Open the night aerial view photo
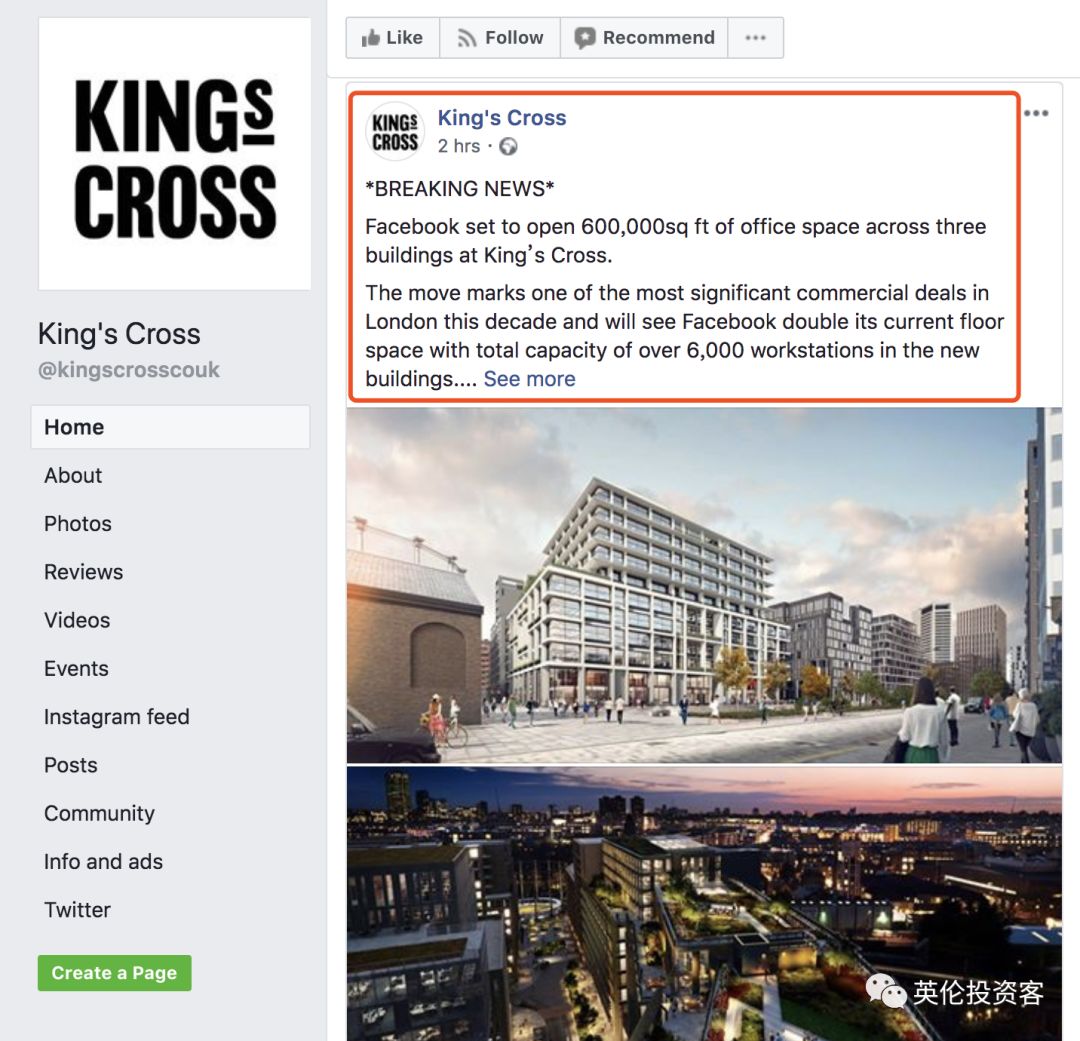This screenshot has height=1041, width=1080. (704, 903)
